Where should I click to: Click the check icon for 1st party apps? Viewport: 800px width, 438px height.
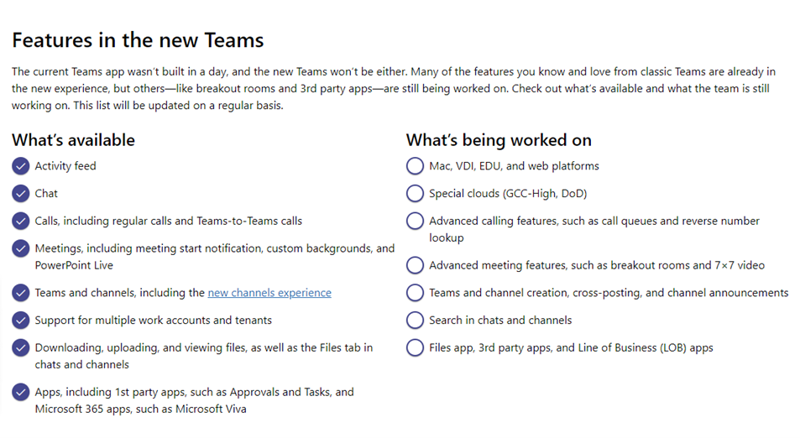coord(20,392)
